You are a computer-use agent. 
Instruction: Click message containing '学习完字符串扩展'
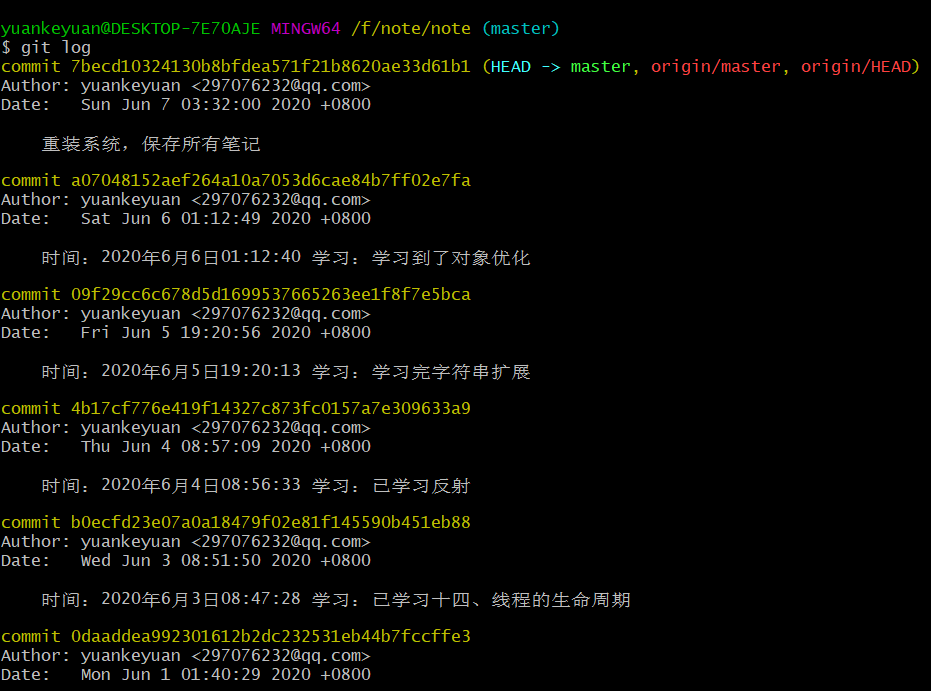[286, 372]
